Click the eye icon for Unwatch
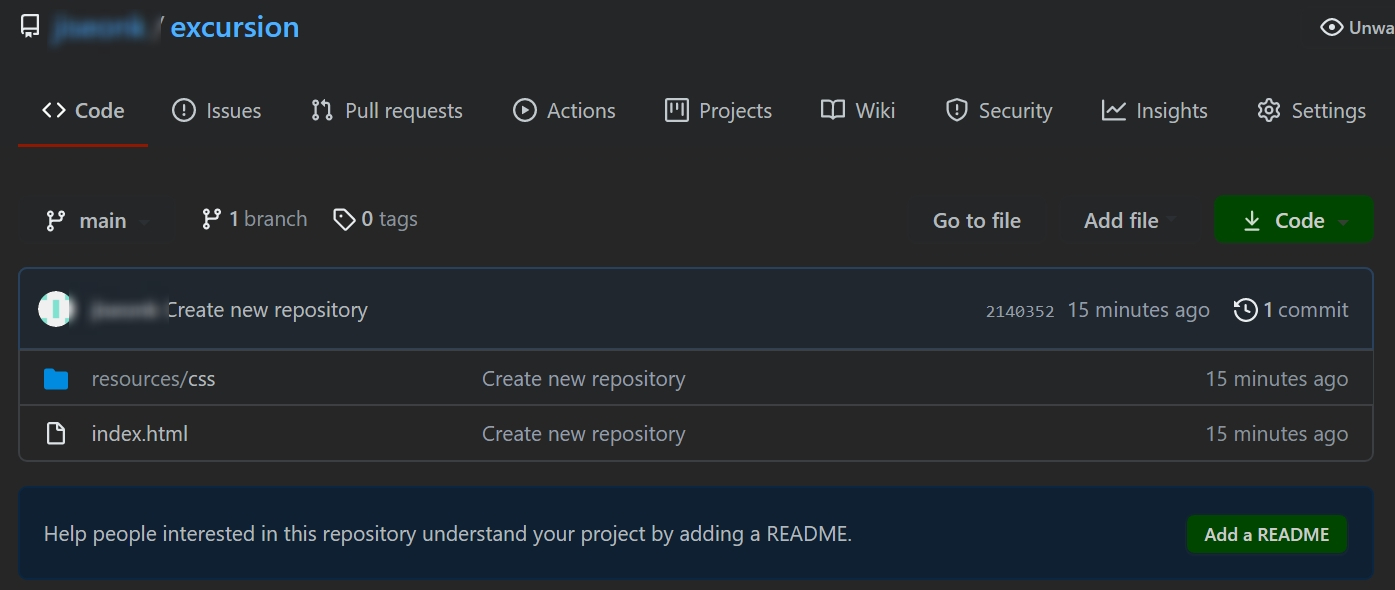This screenshot has height=590, width=1395. coord(1331,27)
